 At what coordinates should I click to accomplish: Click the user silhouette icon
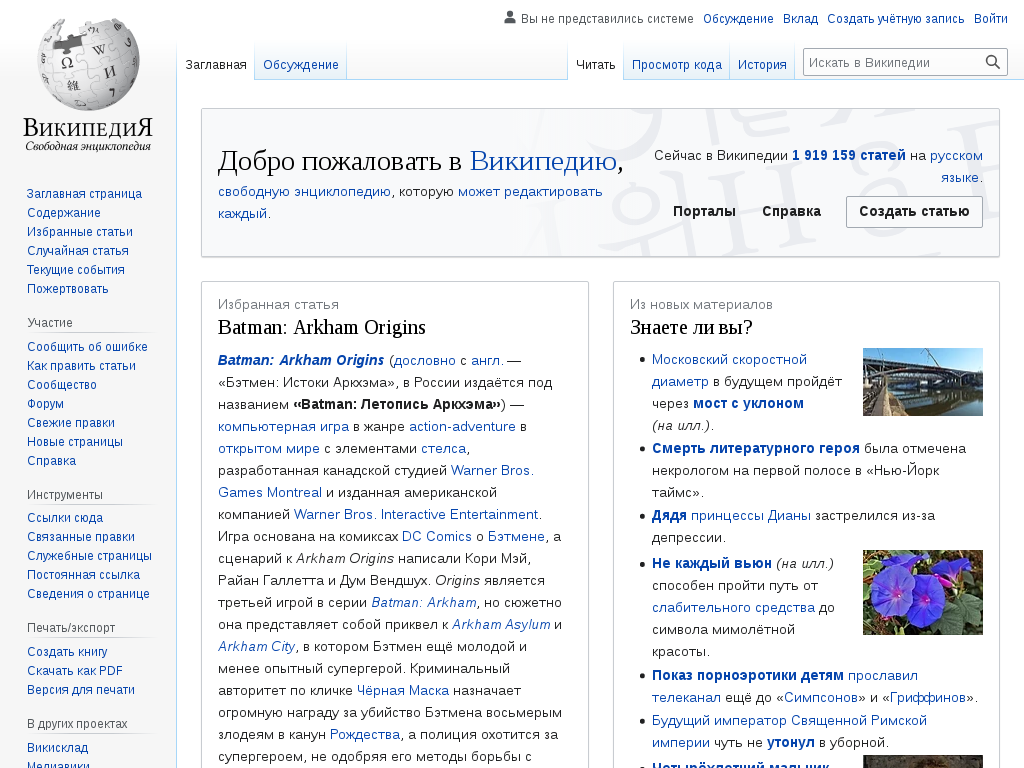509,18
